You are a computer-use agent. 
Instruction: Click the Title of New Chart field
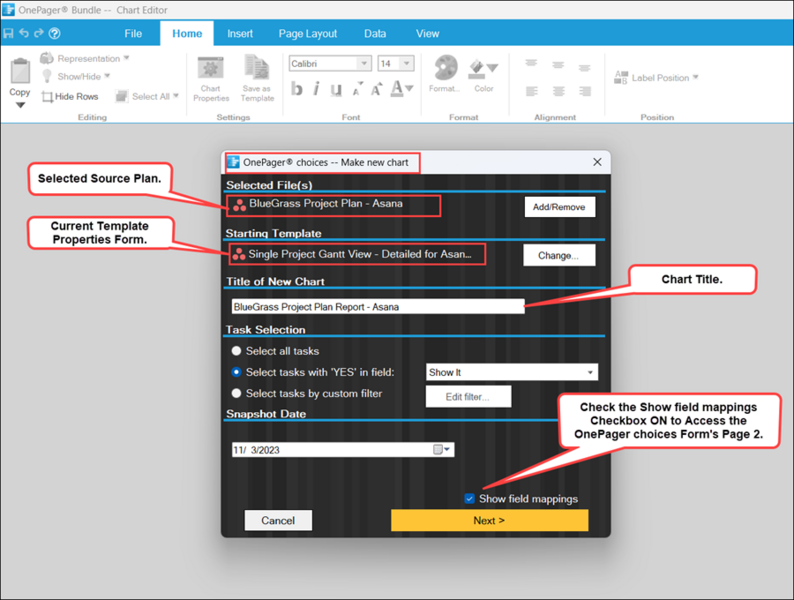(x=378, y=307)
